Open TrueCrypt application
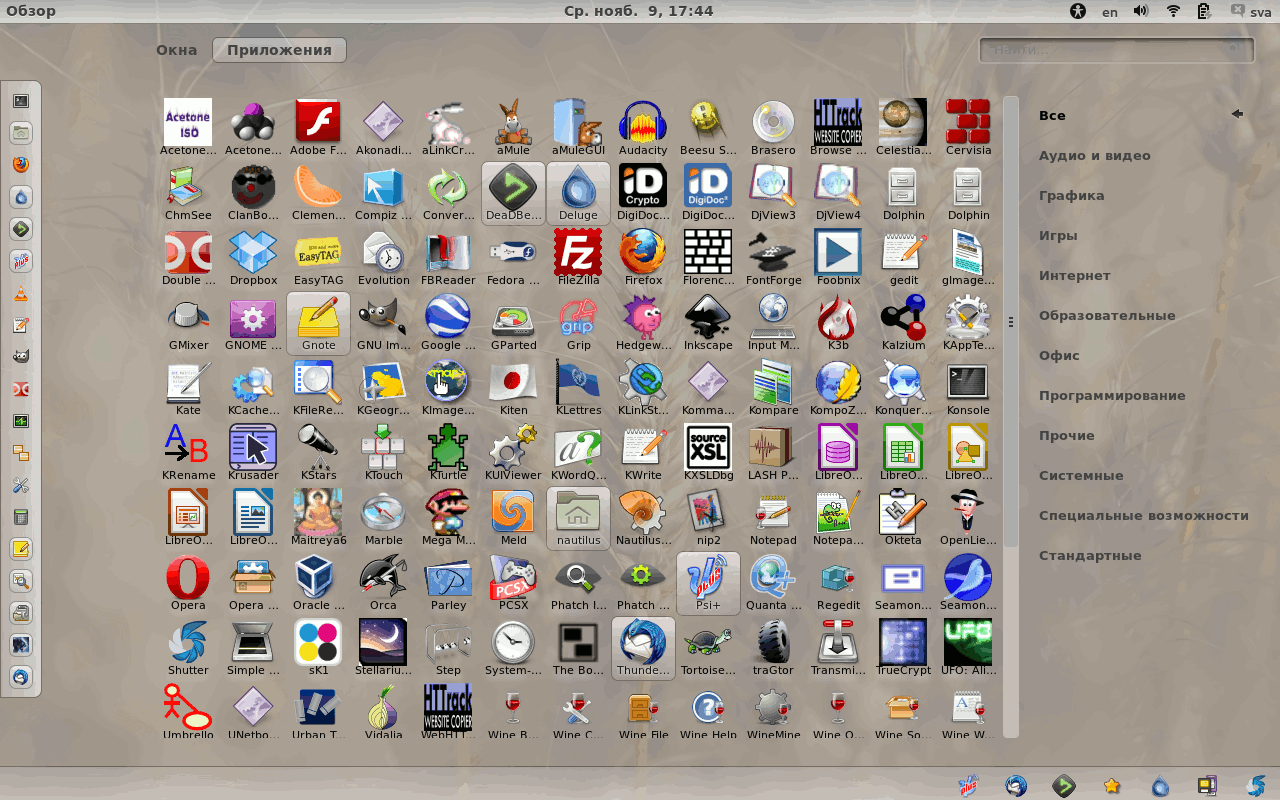This screenshot has height=800, width=1280. tap(903, 648)
